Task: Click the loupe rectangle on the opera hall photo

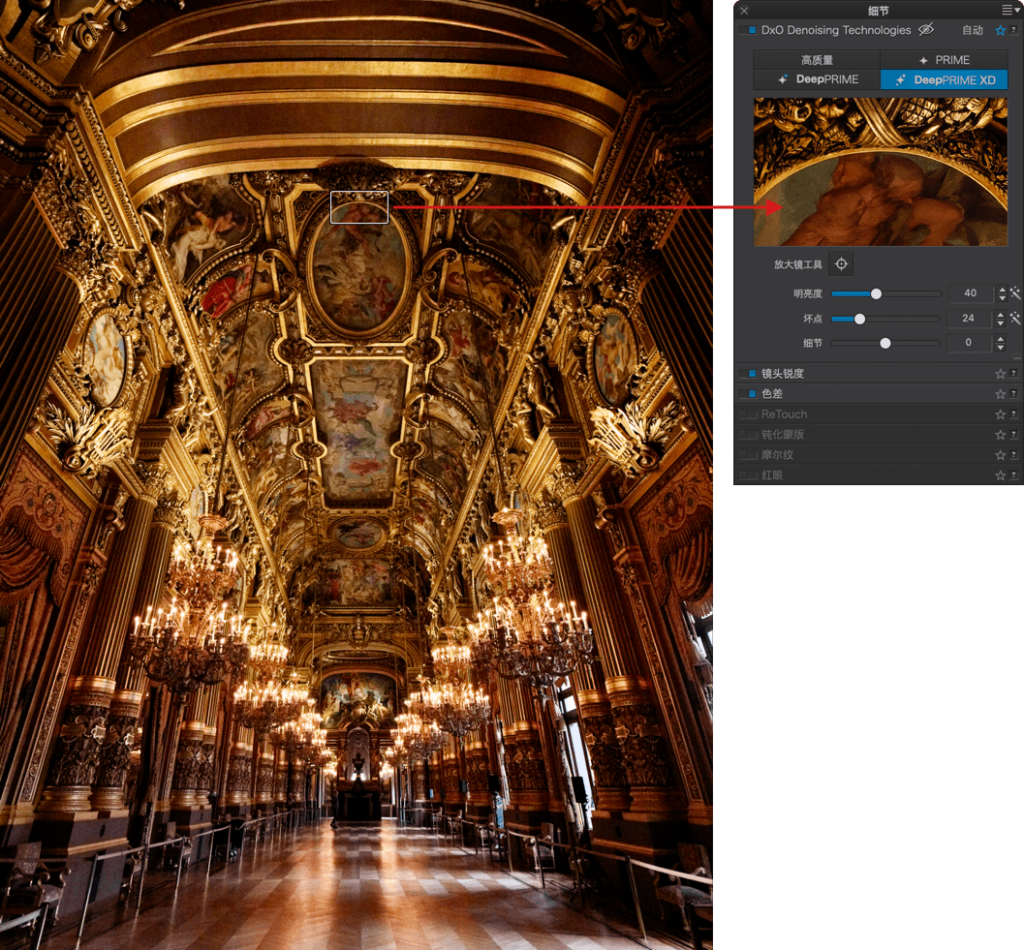Action: (359, 208)
